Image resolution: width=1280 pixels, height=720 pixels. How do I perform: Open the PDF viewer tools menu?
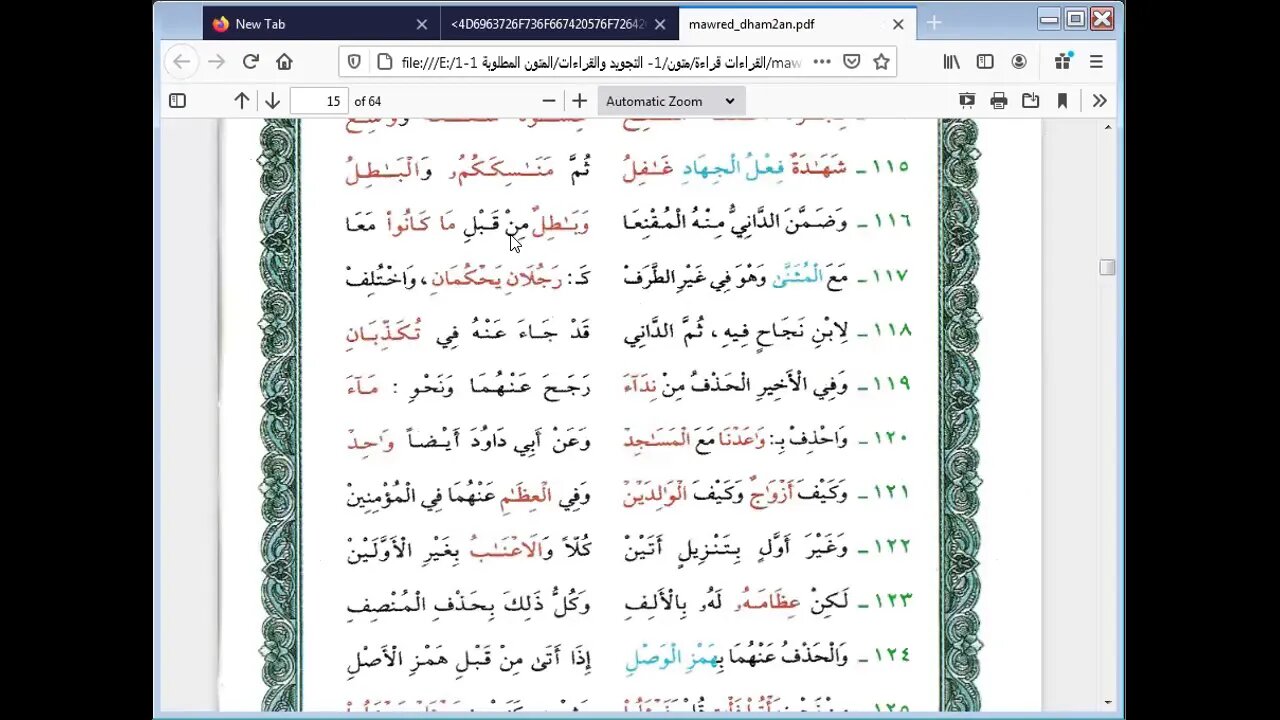click(1099, 101)
